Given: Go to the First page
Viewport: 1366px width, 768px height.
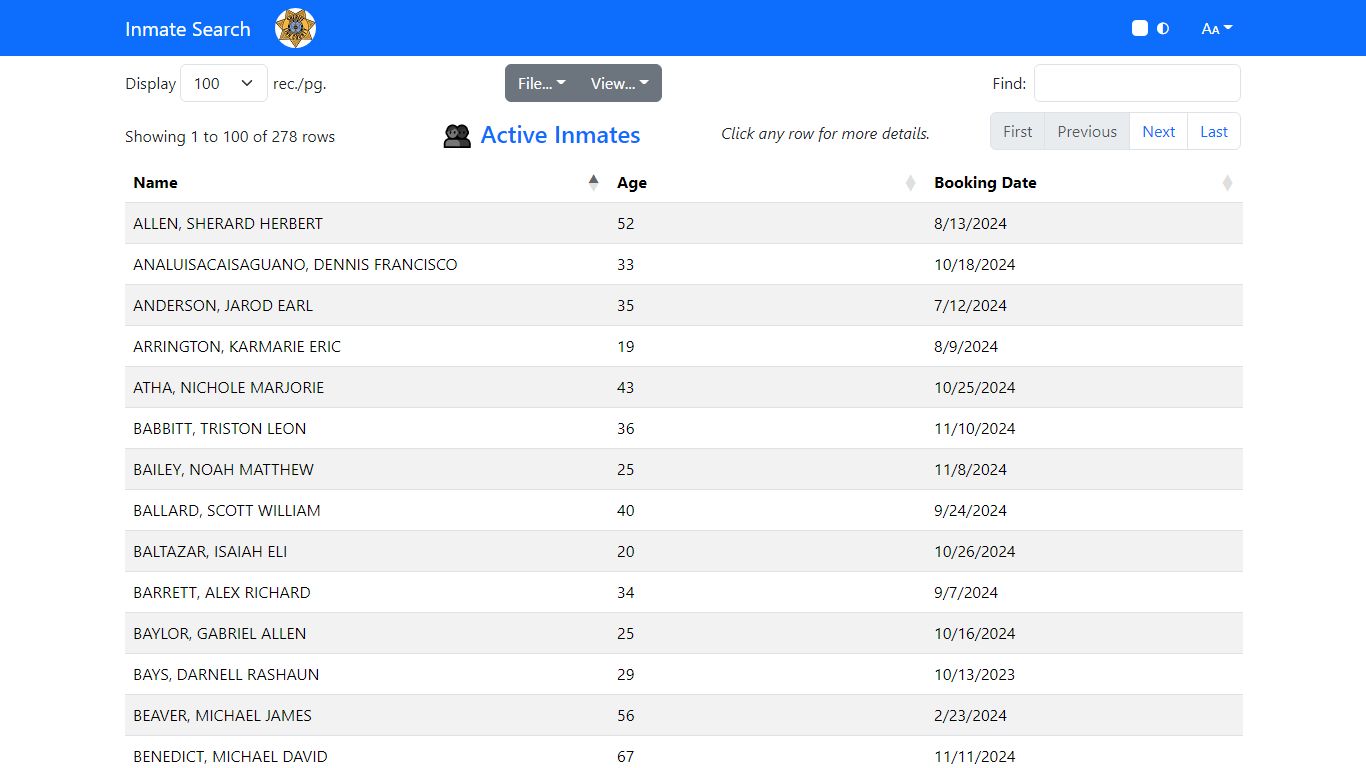Looking at the screenshot, I should coord(1017,131).
